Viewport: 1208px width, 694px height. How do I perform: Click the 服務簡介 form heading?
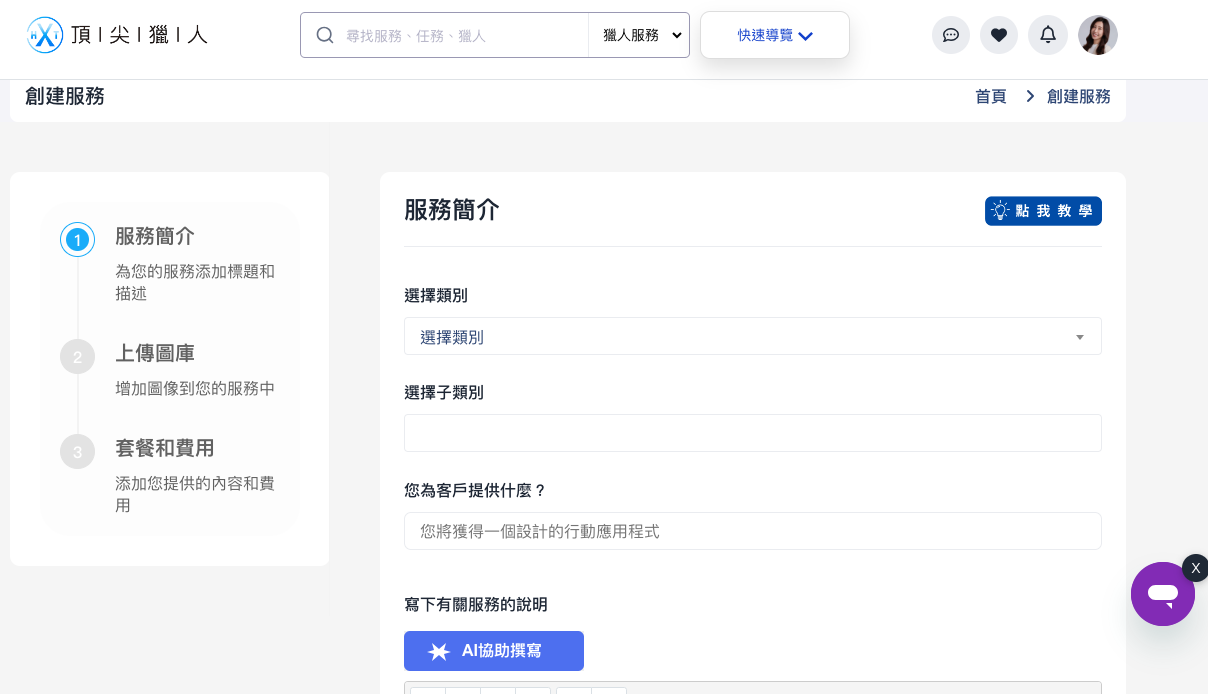tap(452, 210)
